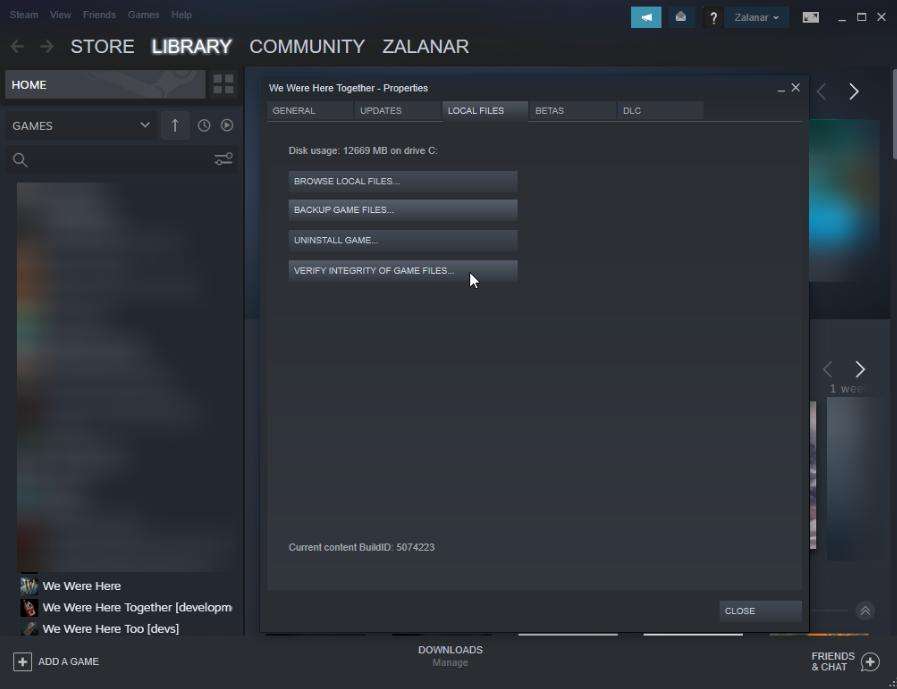Select We Were Here Together [development] entry
Image resolution: width=897 pixels, height=689 pixels.
(137, 607)
